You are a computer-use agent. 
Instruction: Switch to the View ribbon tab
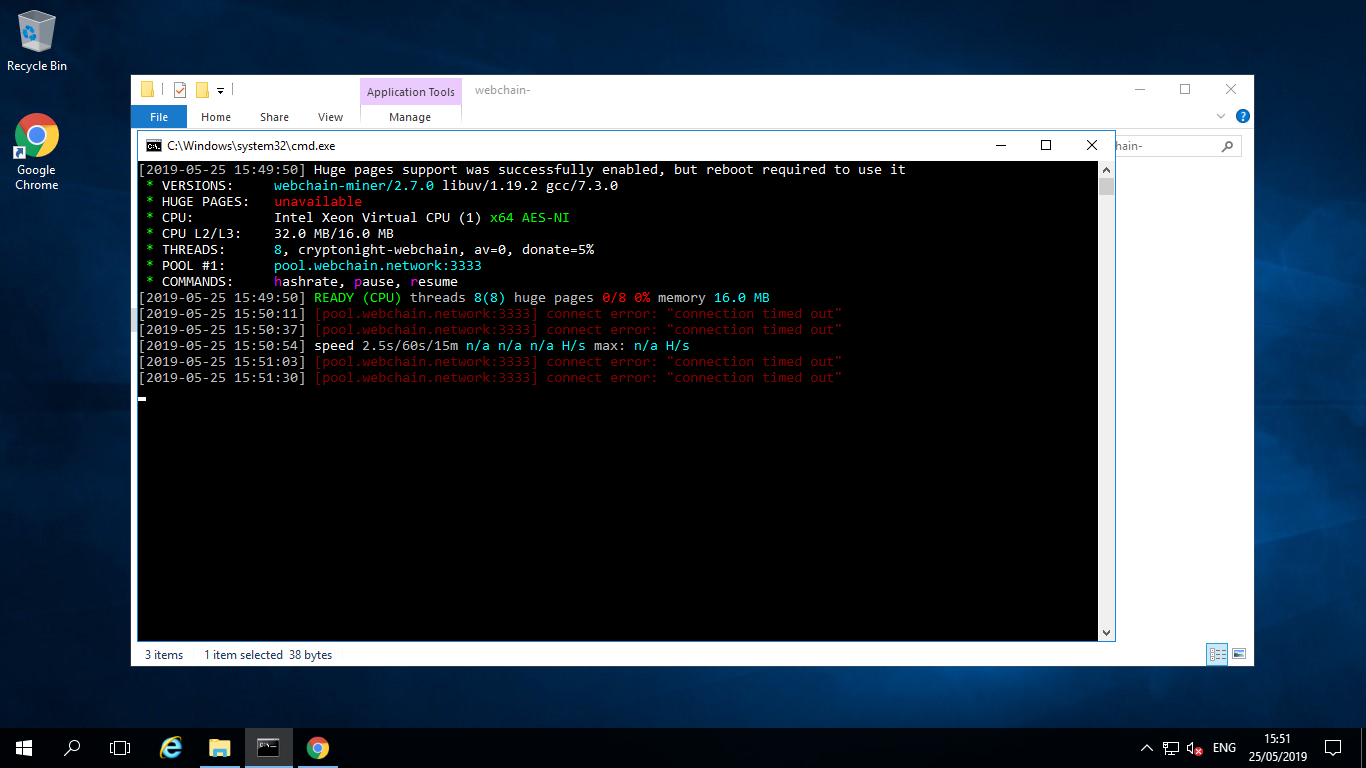pos(330,117)
